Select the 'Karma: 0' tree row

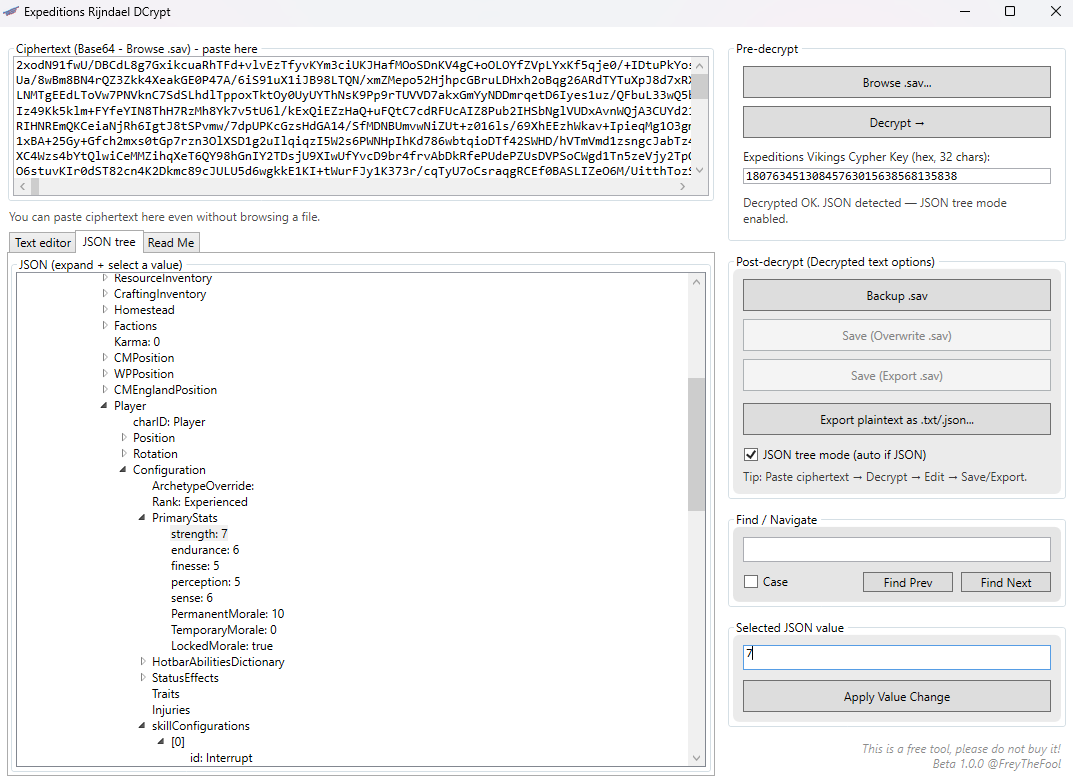pos(137,342)
